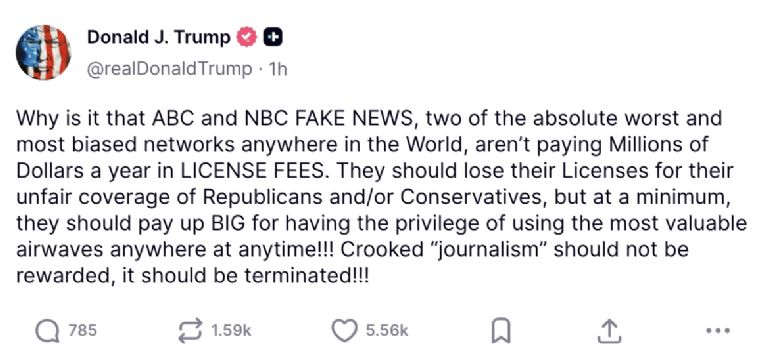Viewport: 768px width, 362px height.
Task: Open the Donald J. Trump display name
Action: pos(159,37)
